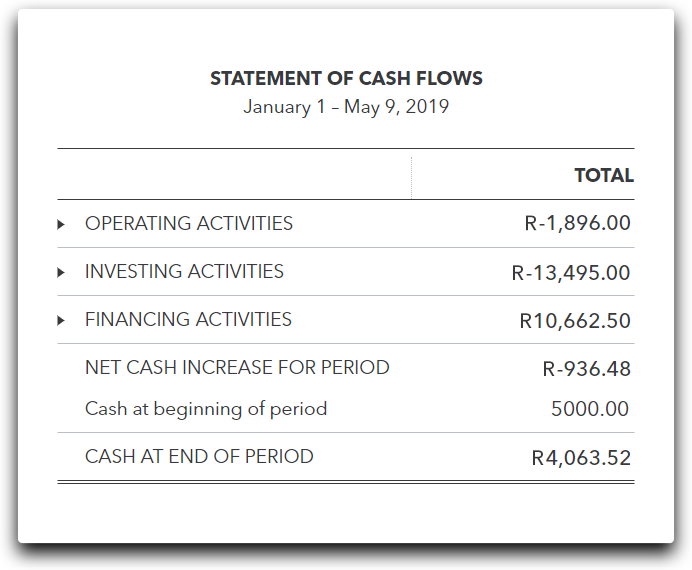
Task: Click the Cash at beginning of period label
Action: [206, 409]
